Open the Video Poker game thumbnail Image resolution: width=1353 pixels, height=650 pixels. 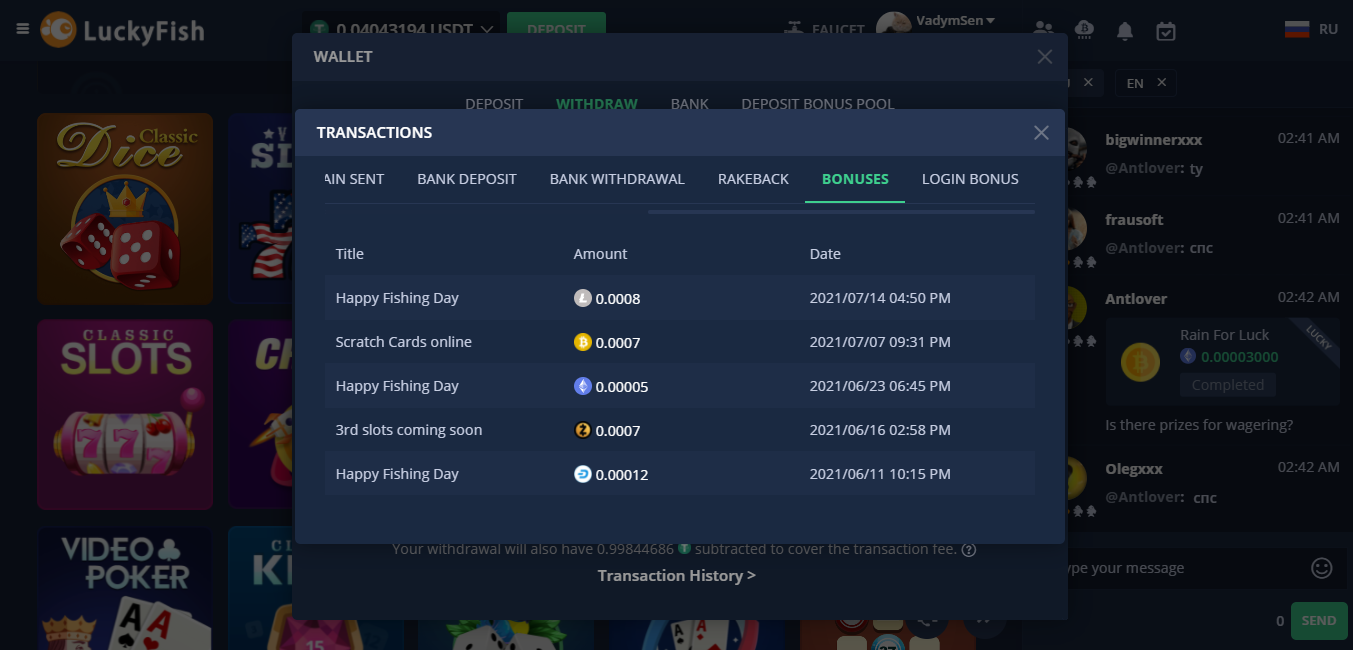point(125,589)
